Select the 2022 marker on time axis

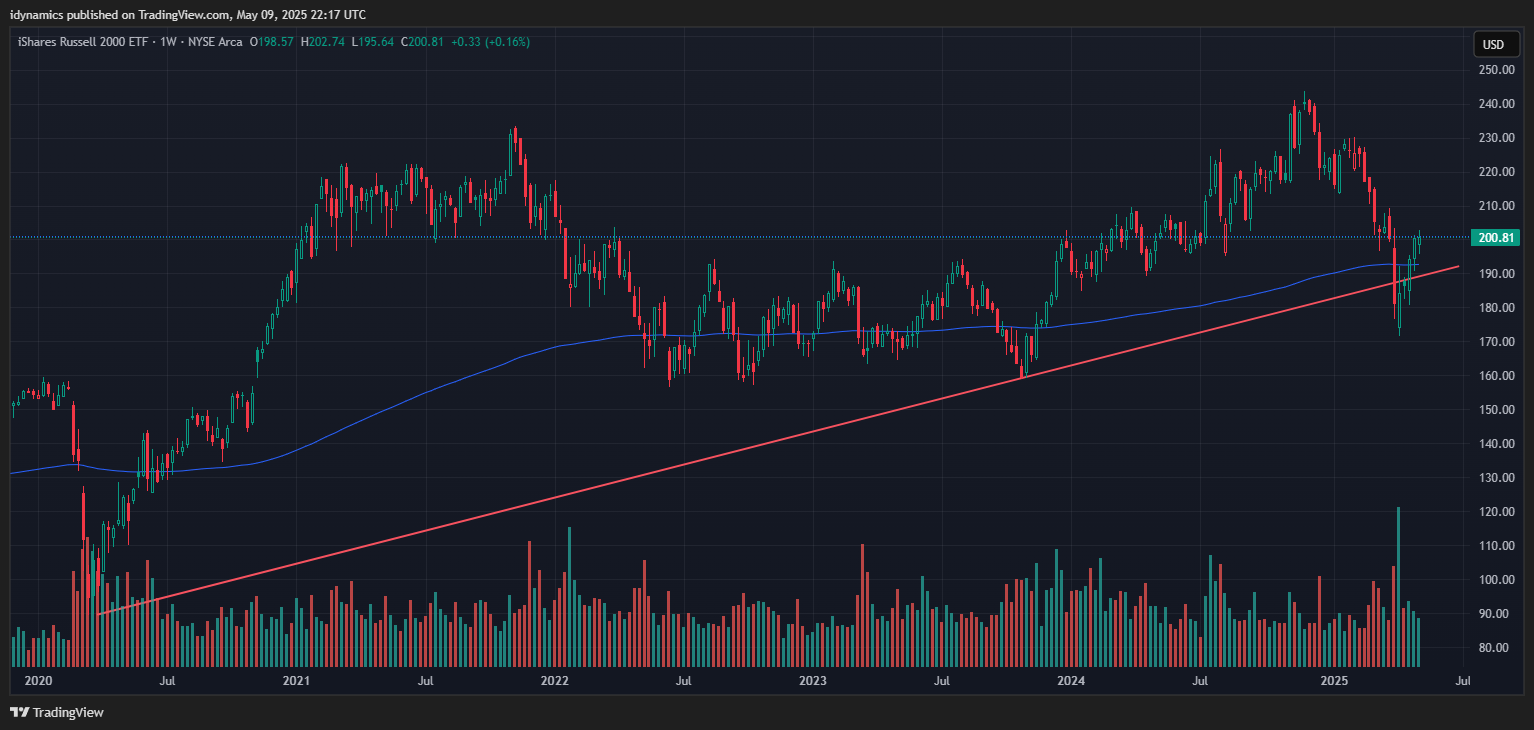(553, 681)
